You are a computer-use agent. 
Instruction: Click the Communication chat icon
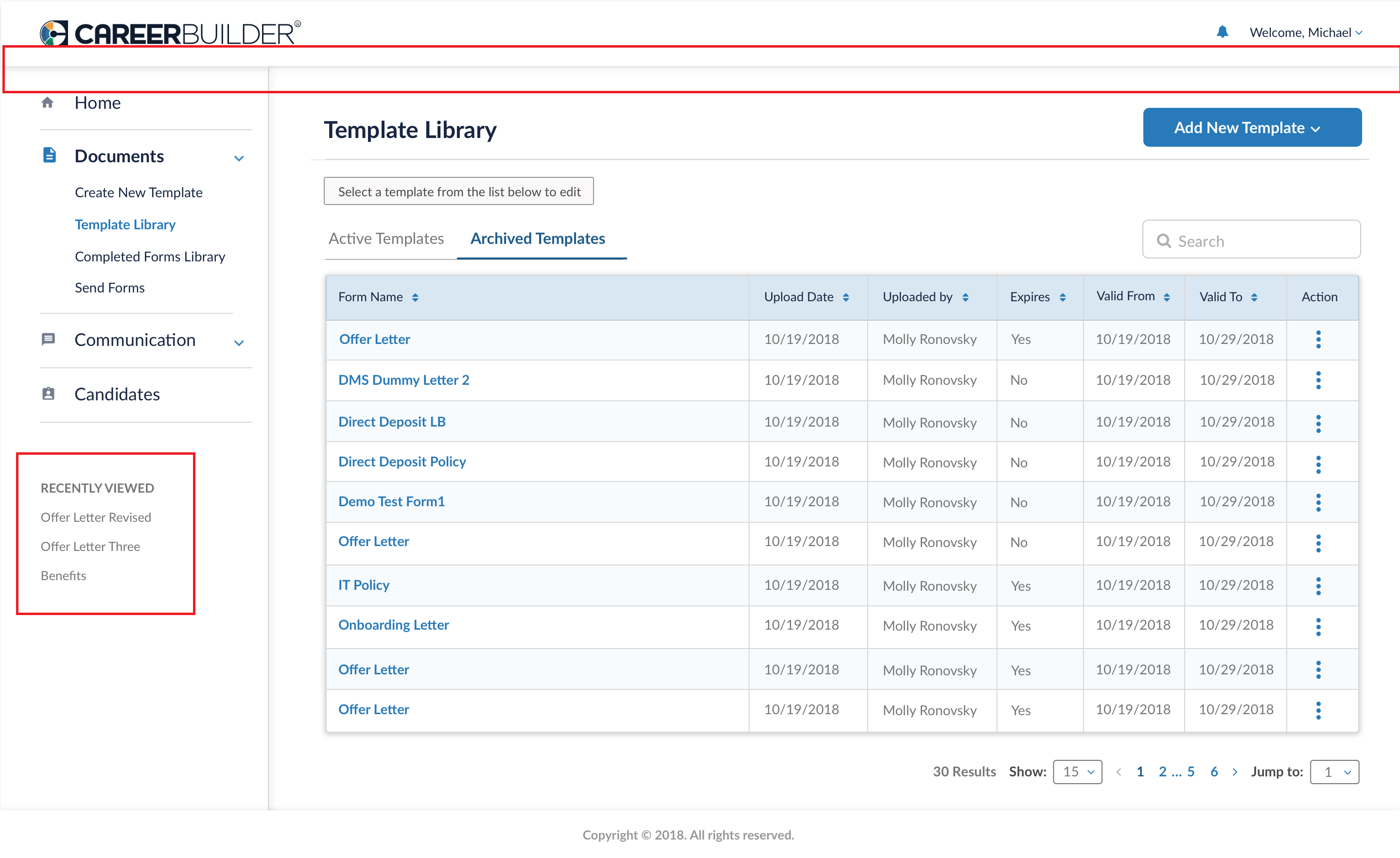48,340
